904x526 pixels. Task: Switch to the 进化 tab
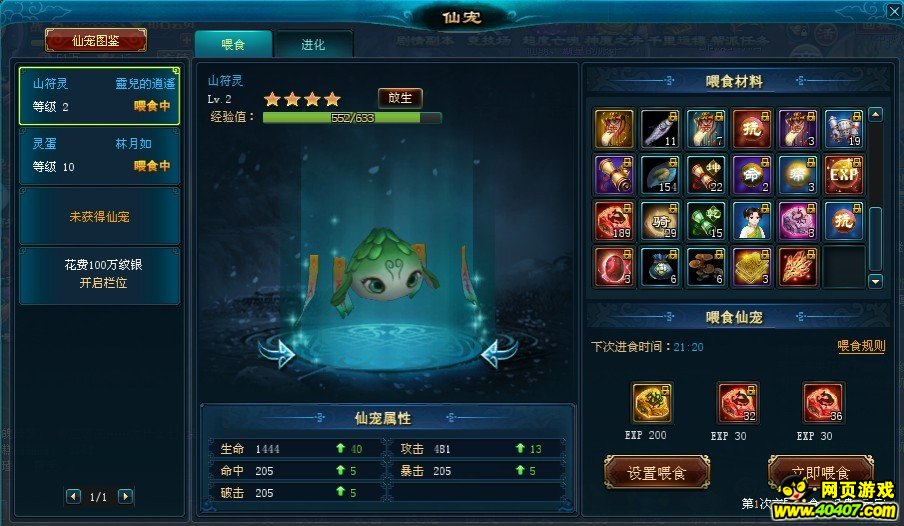pyautogui.click(x=313, y=44)
